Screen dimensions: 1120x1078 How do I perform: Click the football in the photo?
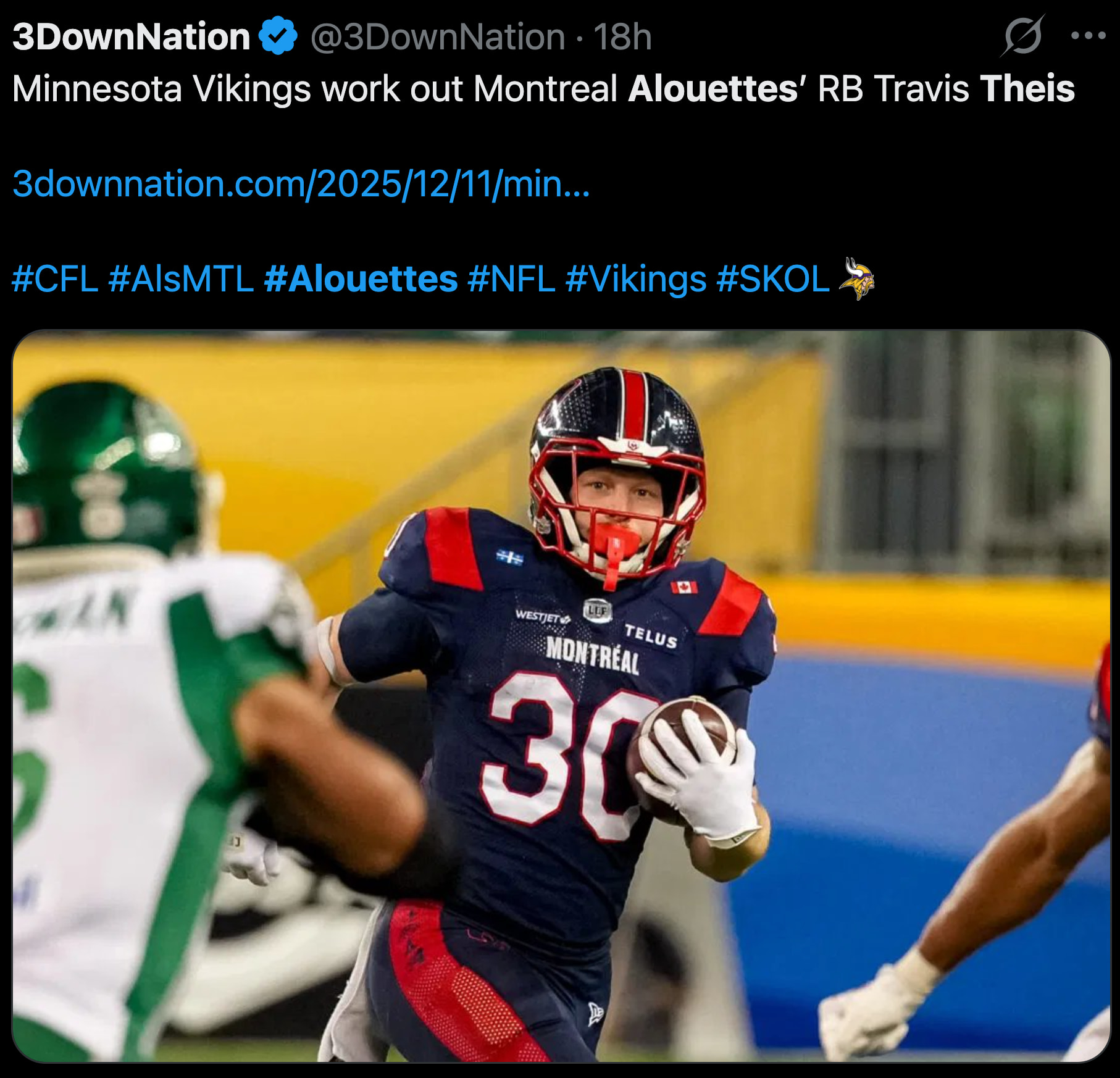click(682, 758)
